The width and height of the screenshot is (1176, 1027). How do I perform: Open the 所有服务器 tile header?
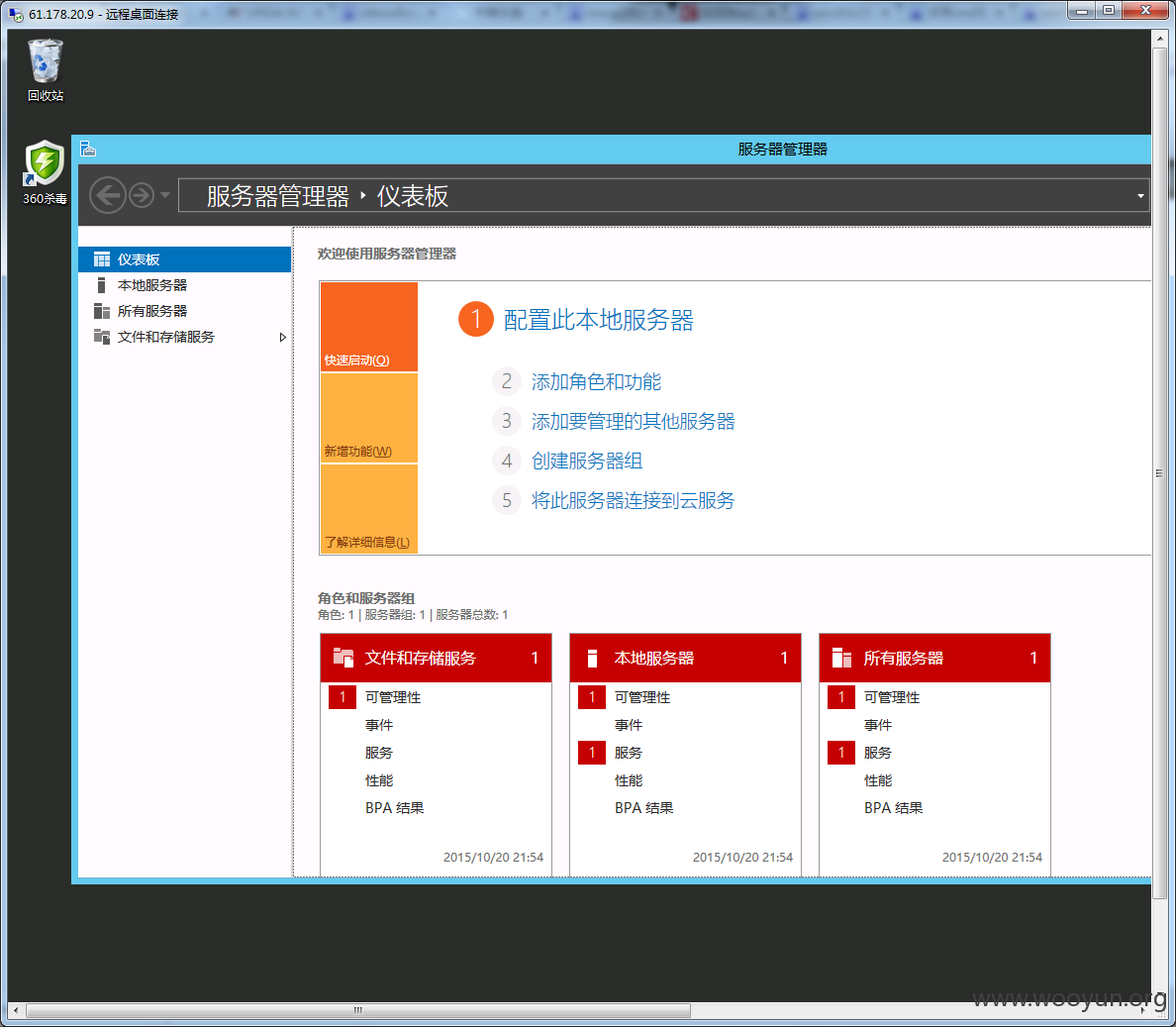pos(934,658)
